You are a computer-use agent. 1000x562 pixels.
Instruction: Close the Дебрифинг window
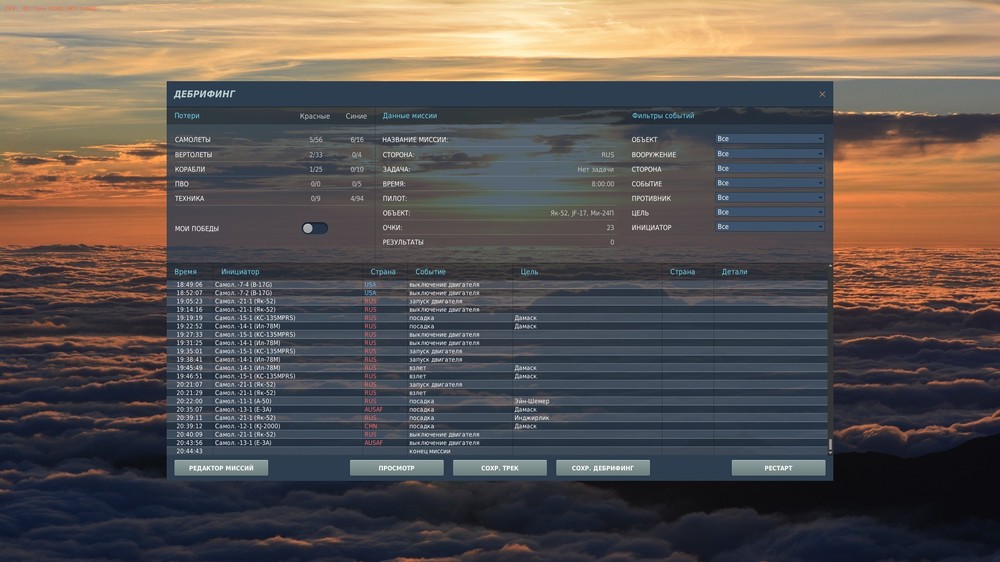tap(822, 94)
